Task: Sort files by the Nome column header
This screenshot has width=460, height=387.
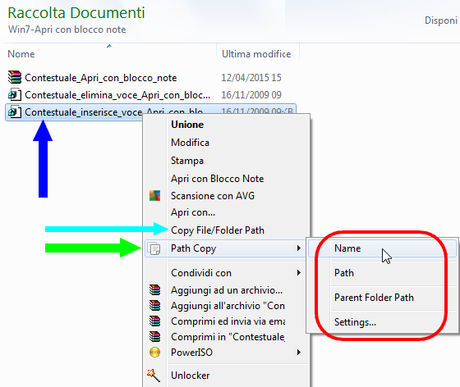Action: [x=21, y=54]
